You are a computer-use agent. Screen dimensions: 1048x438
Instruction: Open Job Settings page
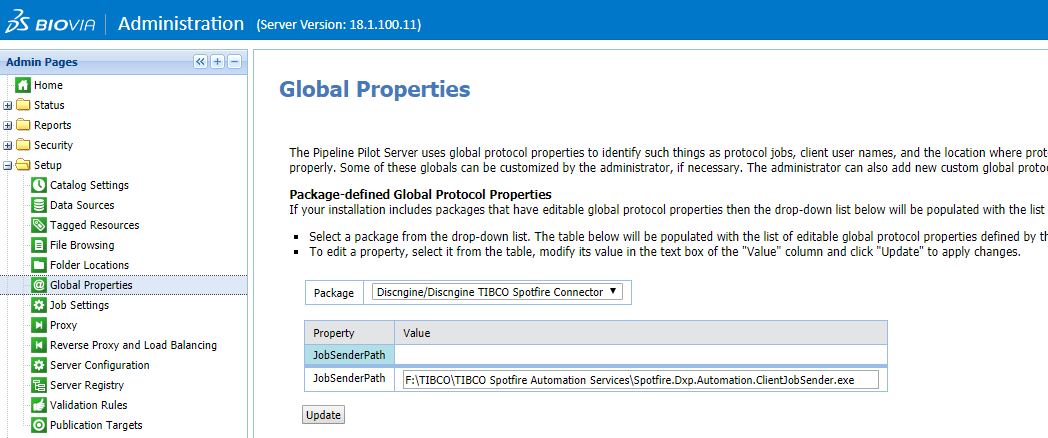pyautogui.click(x=80, y=305)
